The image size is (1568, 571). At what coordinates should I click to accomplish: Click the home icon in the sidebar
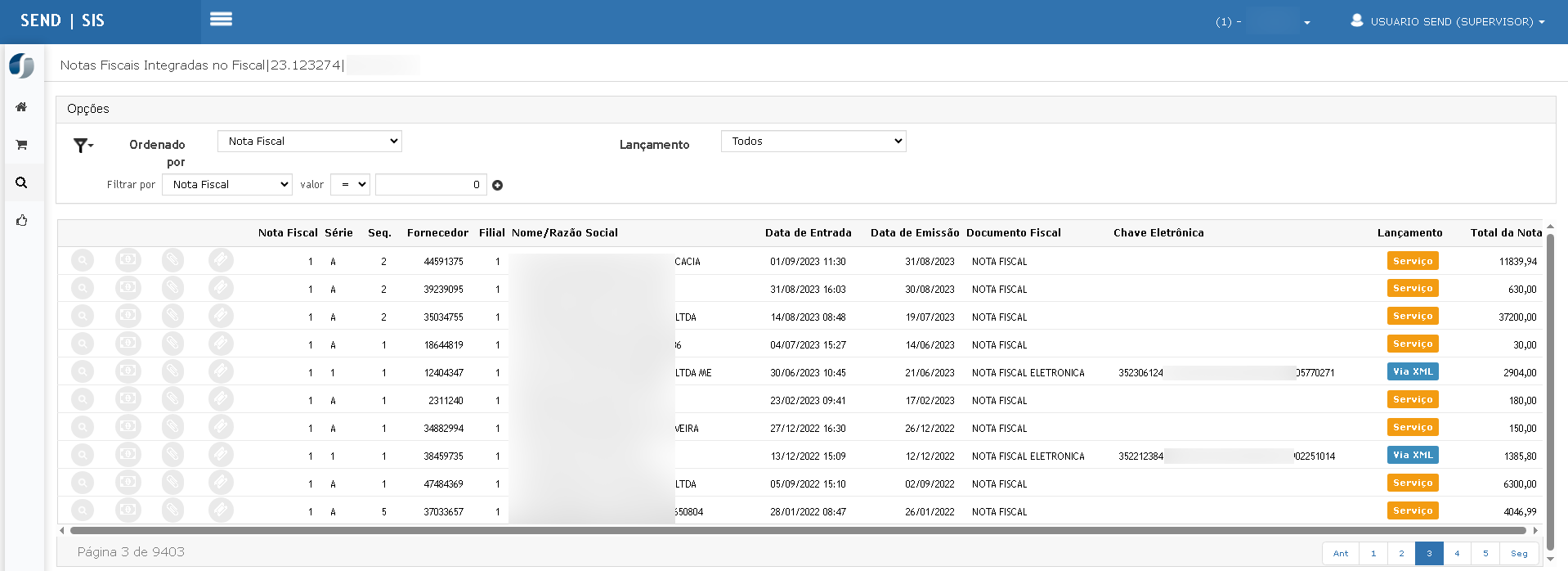pyautogui.click(x=21, y=107)
